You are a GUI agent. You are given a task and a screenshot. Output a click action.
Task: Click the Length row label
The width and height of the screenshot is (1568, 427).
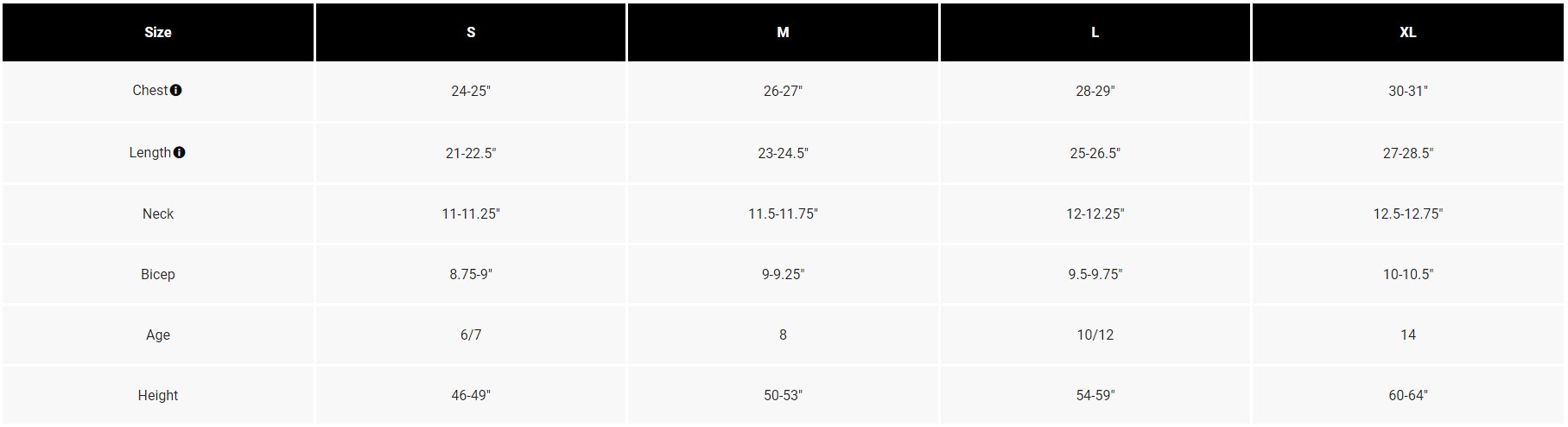coord(149,153)
